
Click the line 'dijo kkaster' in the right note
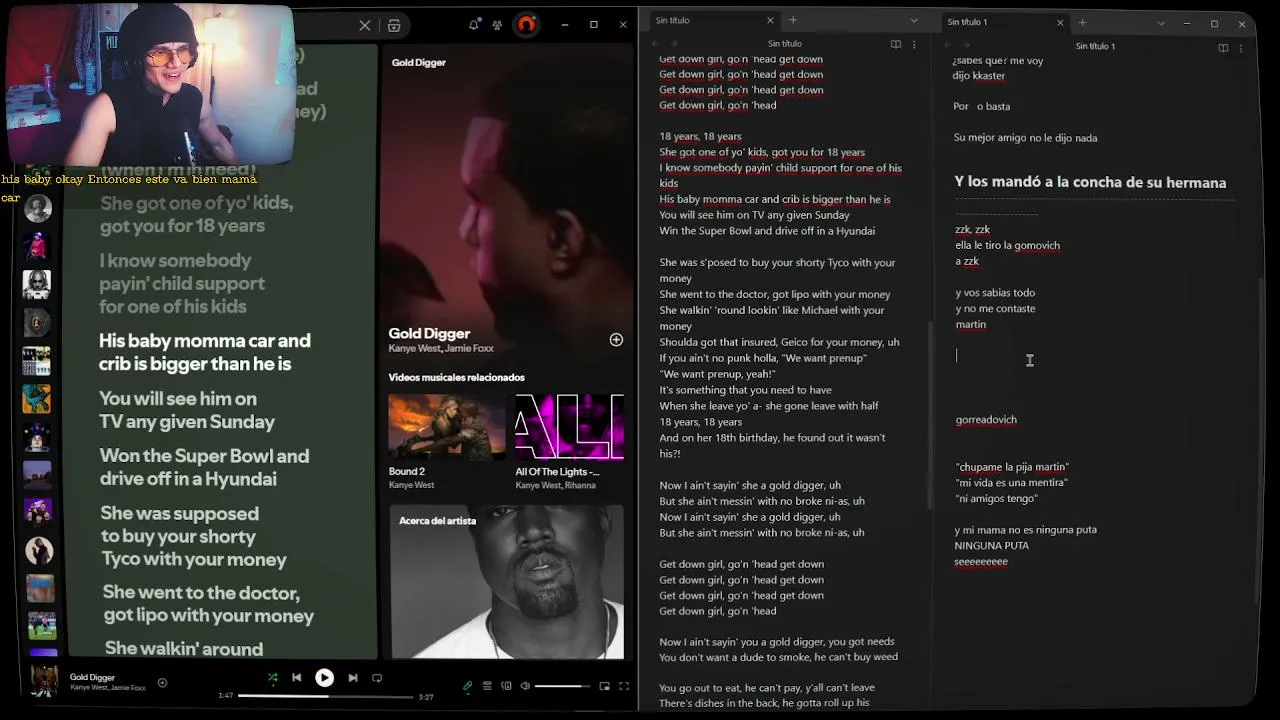pyautogui.click(x=979, y=76)
